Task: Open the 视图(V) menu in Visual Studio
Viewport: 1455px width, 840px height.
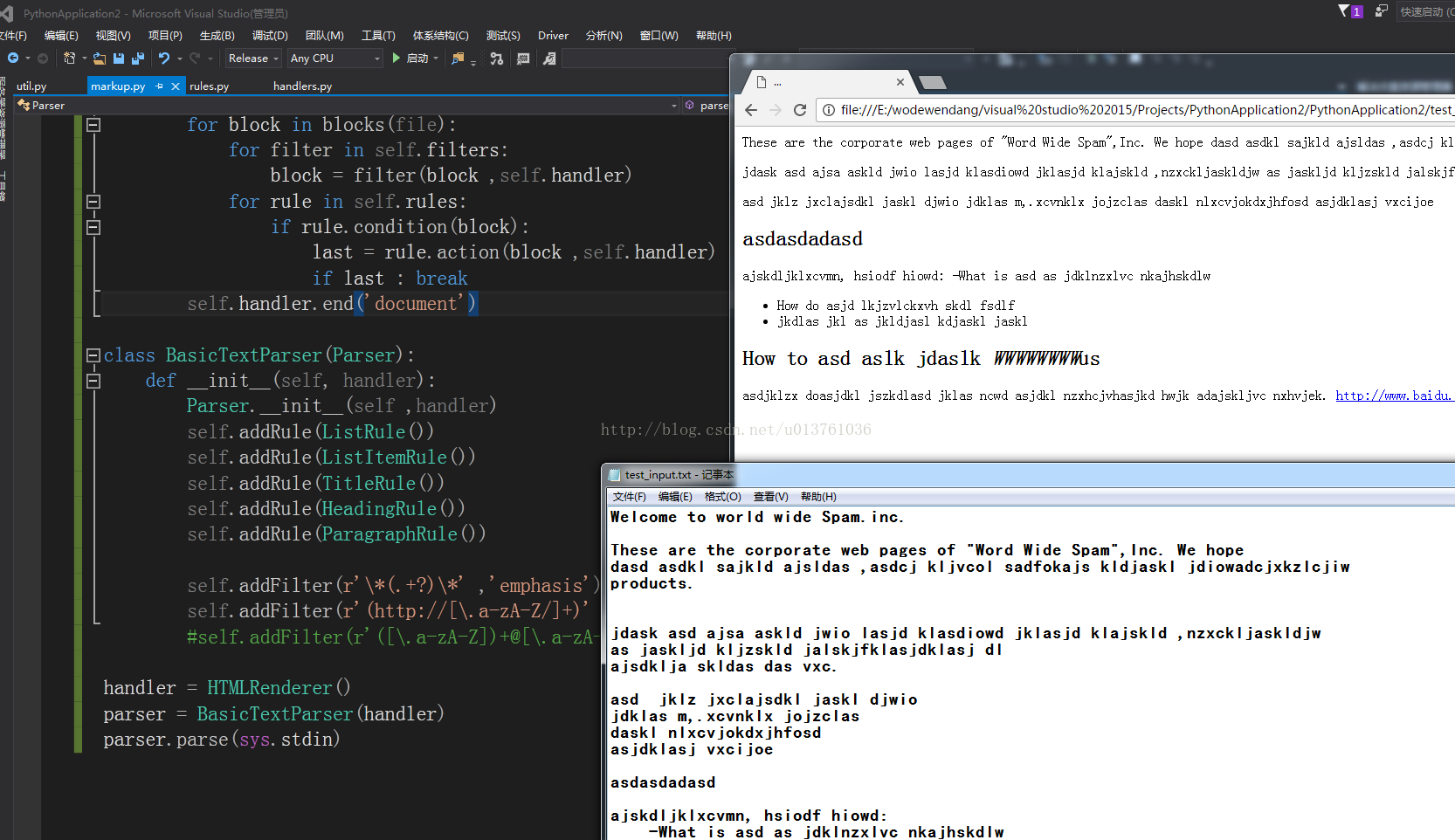Action: coord(114,36)
